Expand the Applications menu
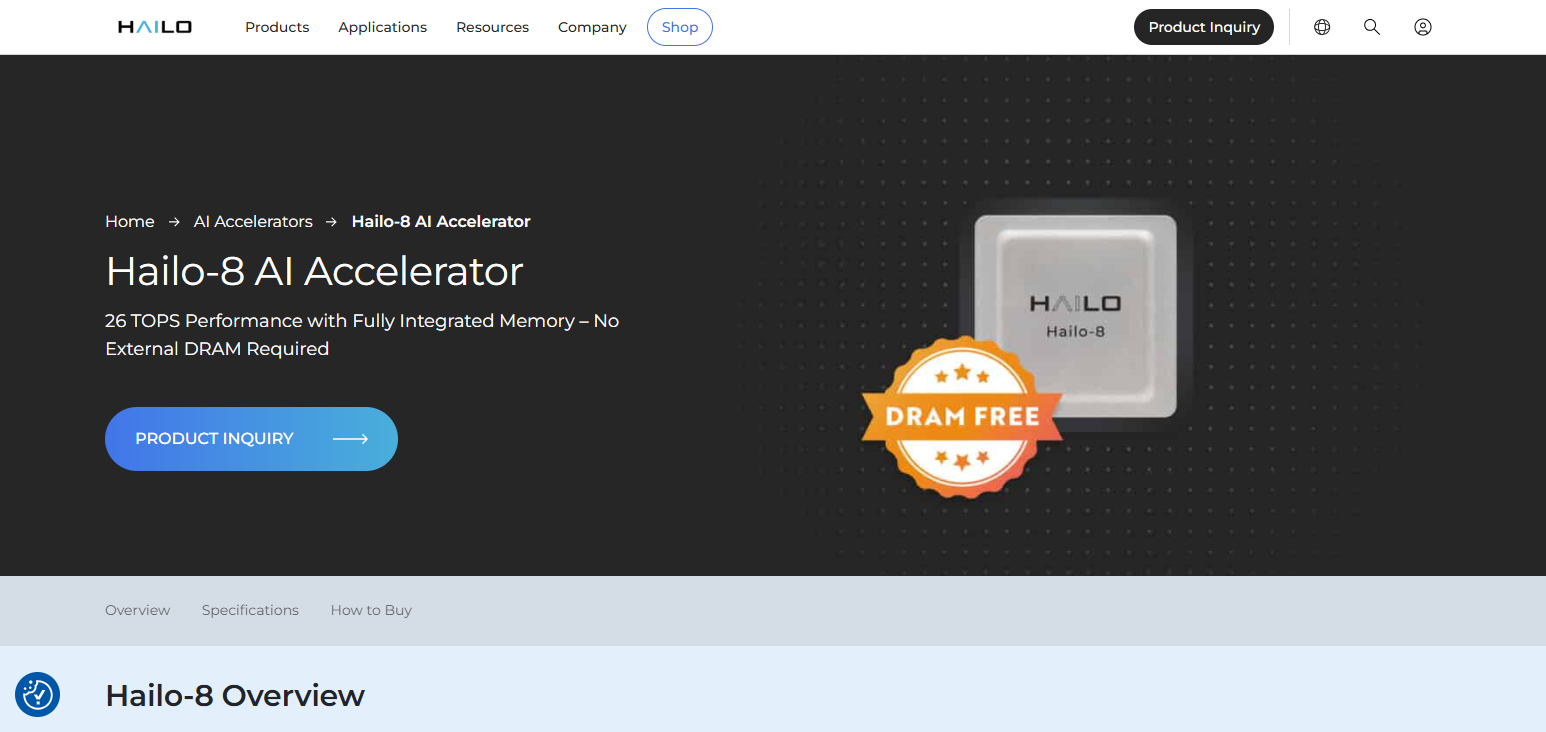Screen dimensions: 1546x732 [383, 27]
